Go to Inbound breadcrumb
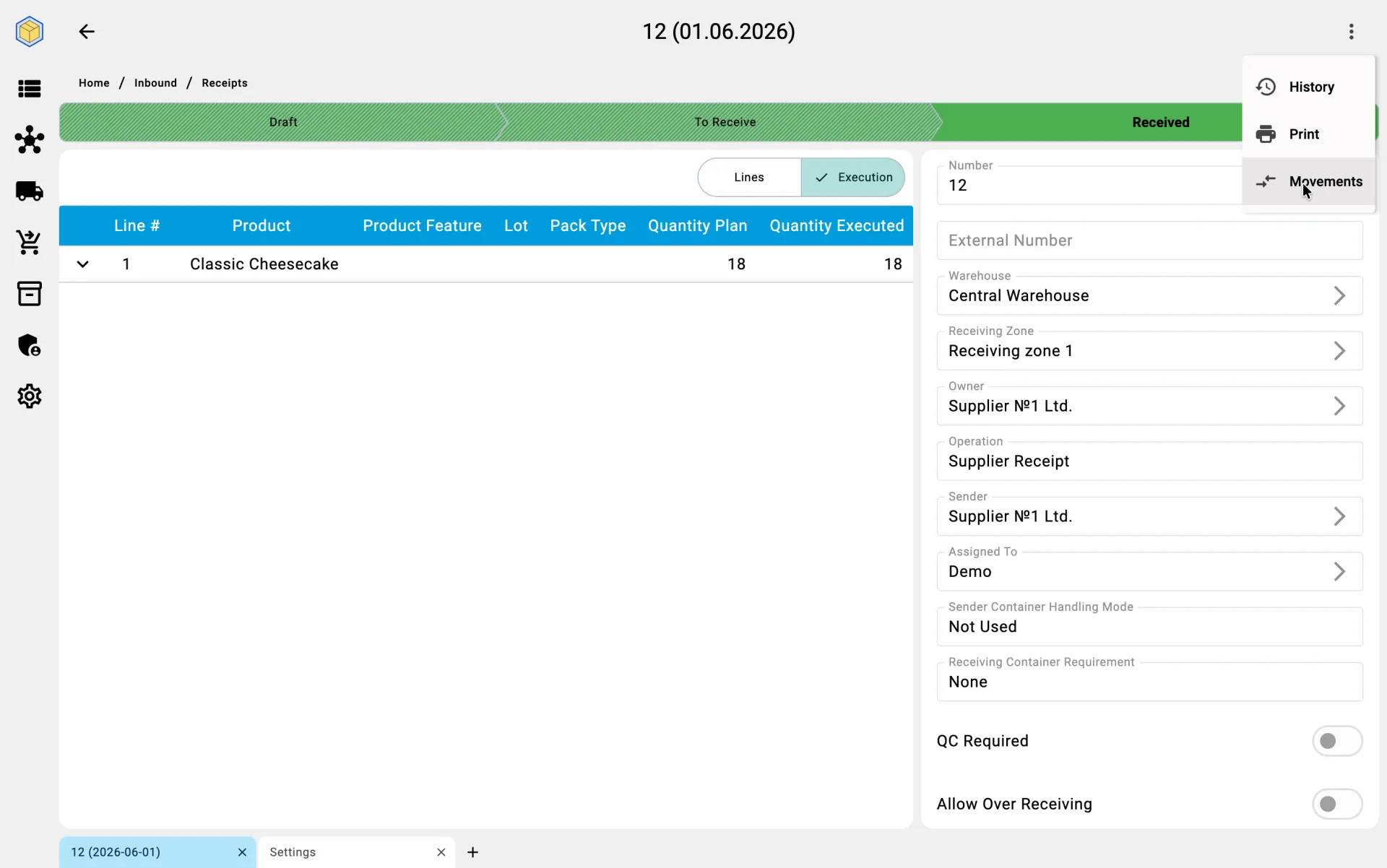 155,83
